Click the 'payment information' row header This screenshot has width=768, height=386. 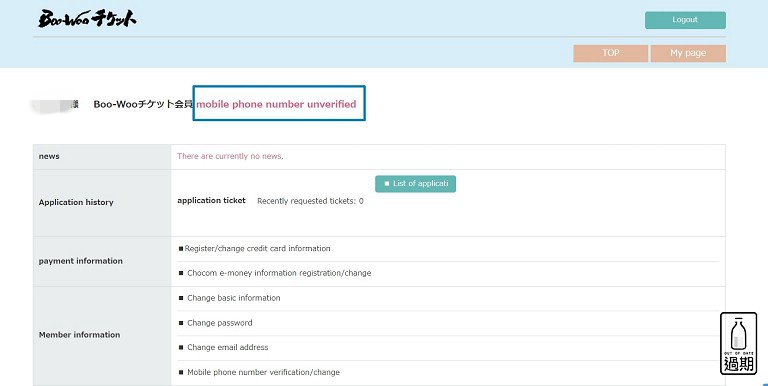102,261
